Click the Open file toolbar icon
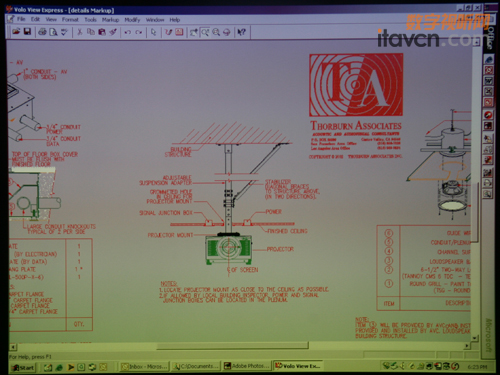Image resolution: width=500 pixels, height=375 pixels. pyautogui.click(x=16, y=32)
